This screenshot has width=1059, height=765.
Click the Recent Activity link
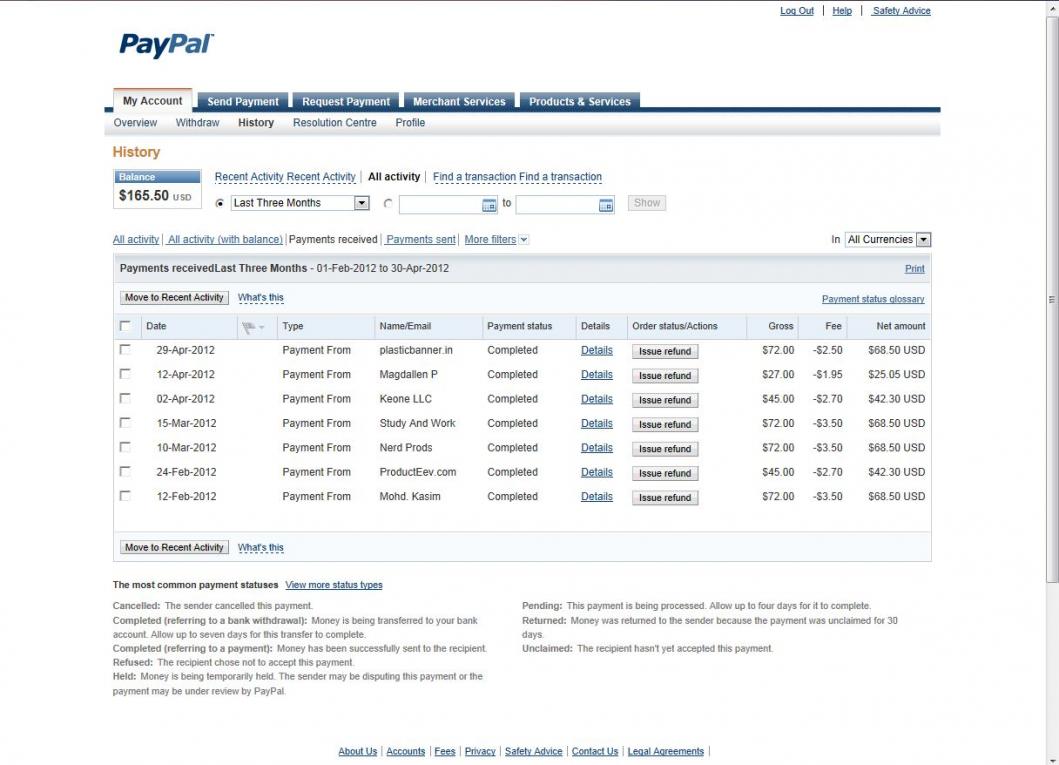point(285,177)
